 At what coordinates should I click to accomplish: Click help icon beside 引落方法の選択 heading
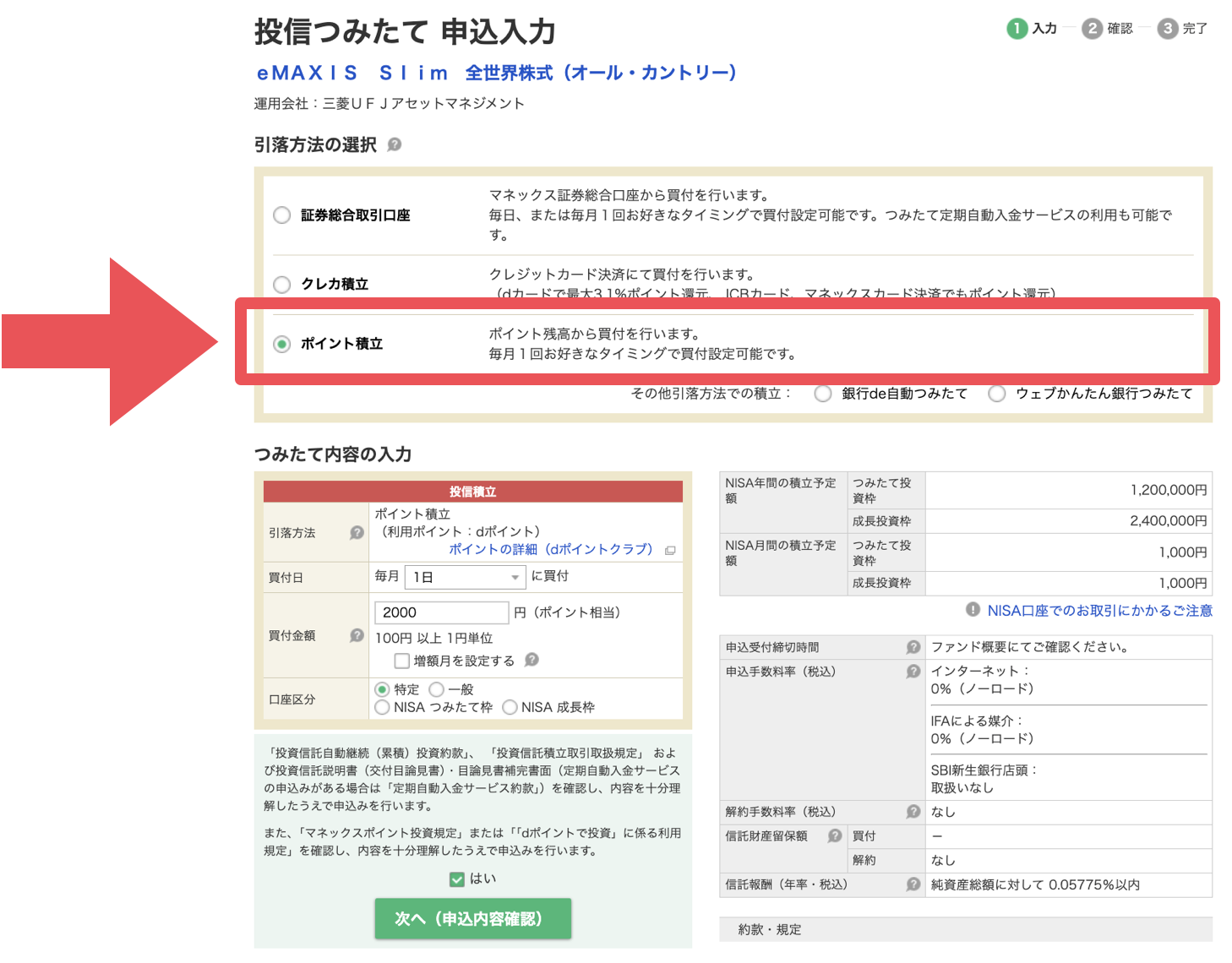[x=394, y=144]
